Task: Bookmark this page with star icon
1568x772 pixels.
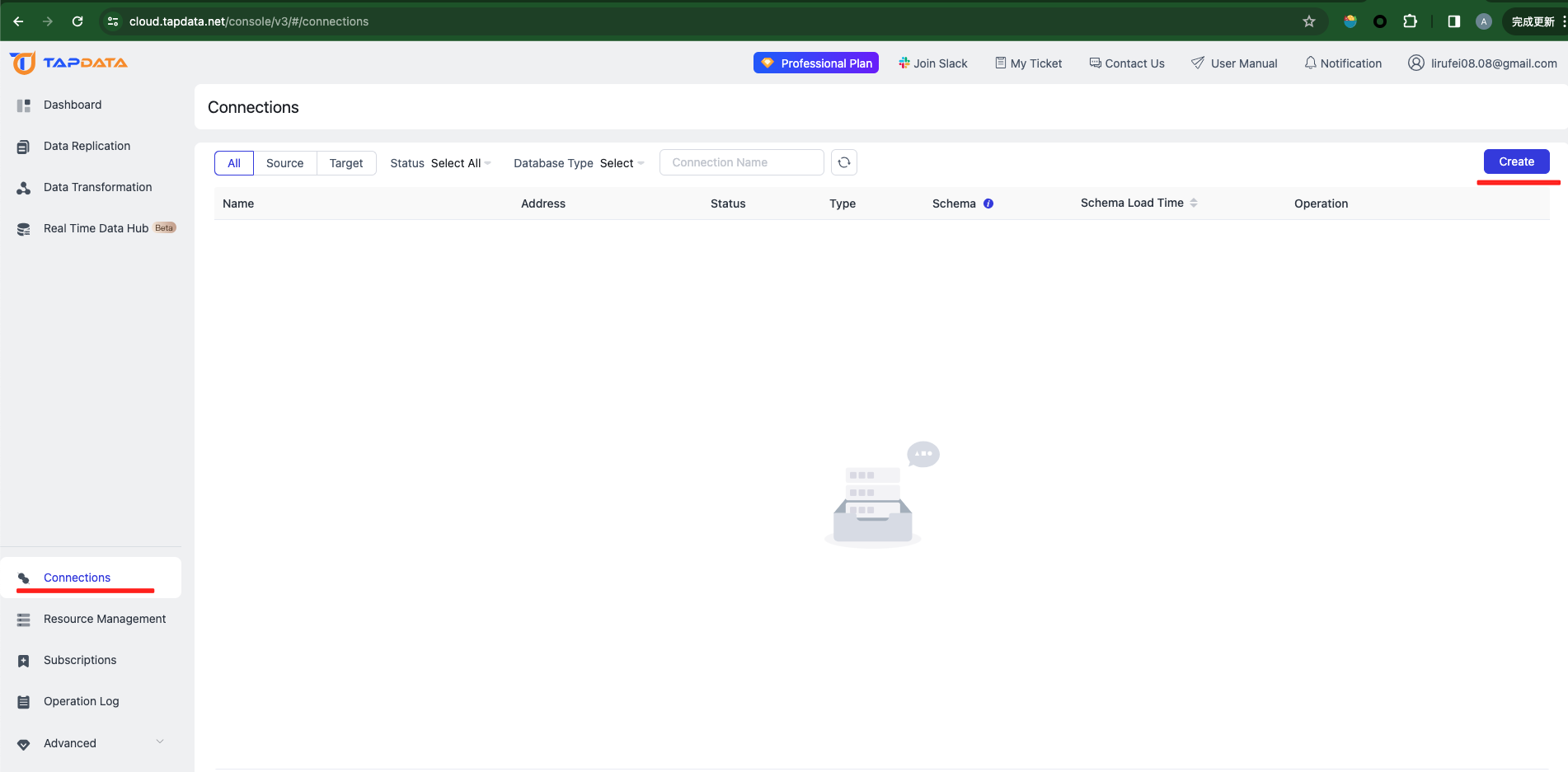Action: click(x=1309, y=21)
